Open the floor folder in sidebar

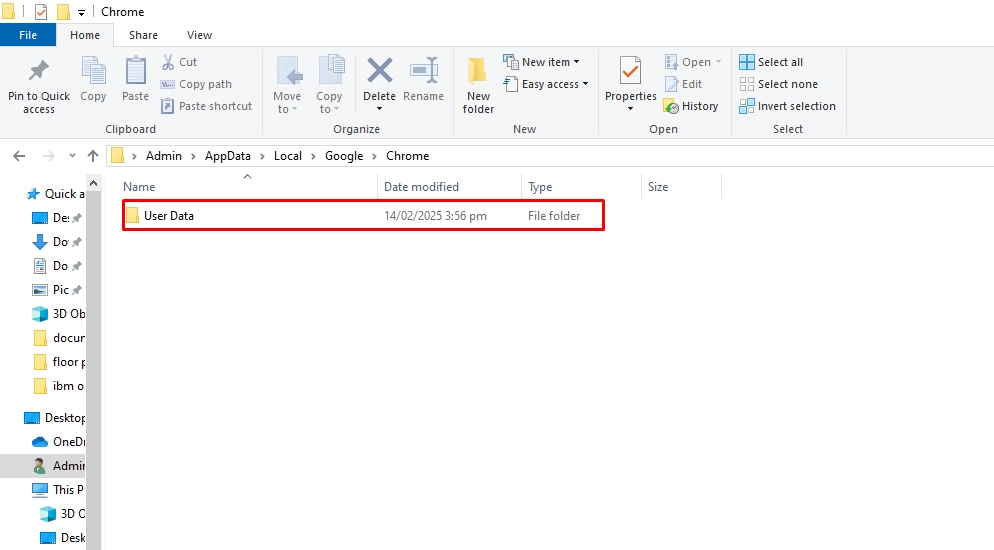coord(58,362)
